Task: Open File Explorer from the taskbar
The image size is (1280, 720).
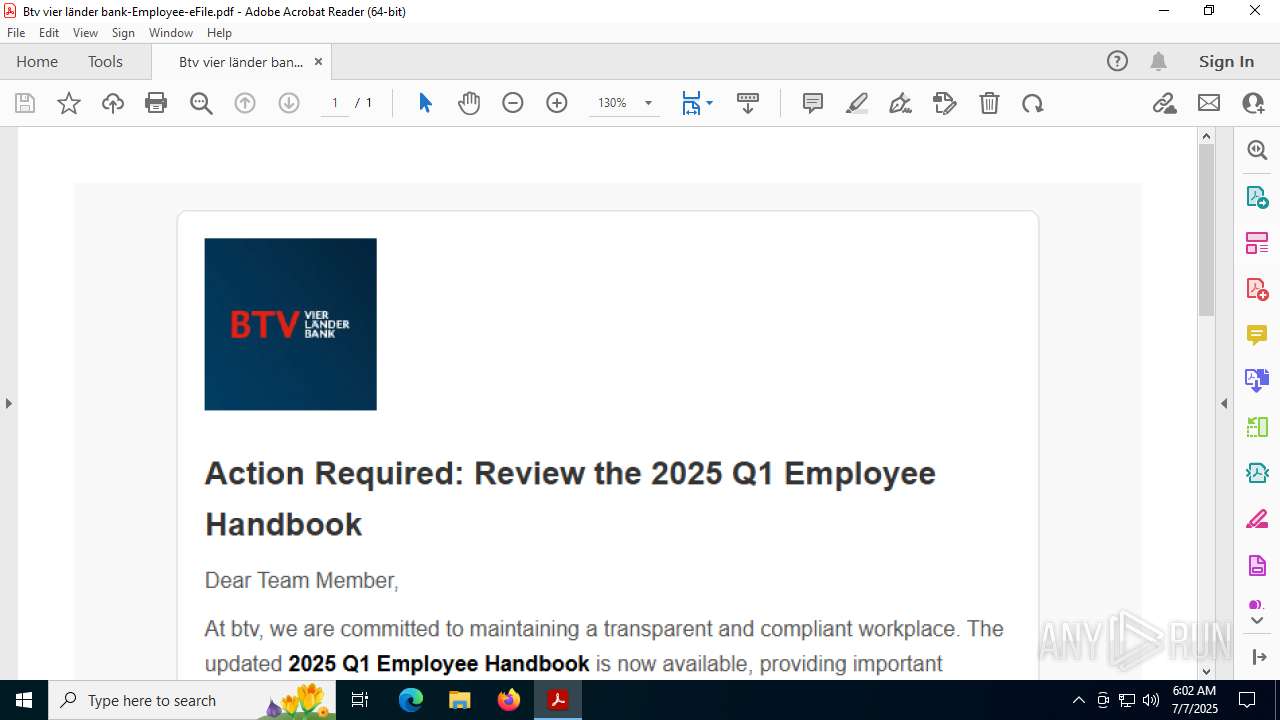Action: (460, 700)
